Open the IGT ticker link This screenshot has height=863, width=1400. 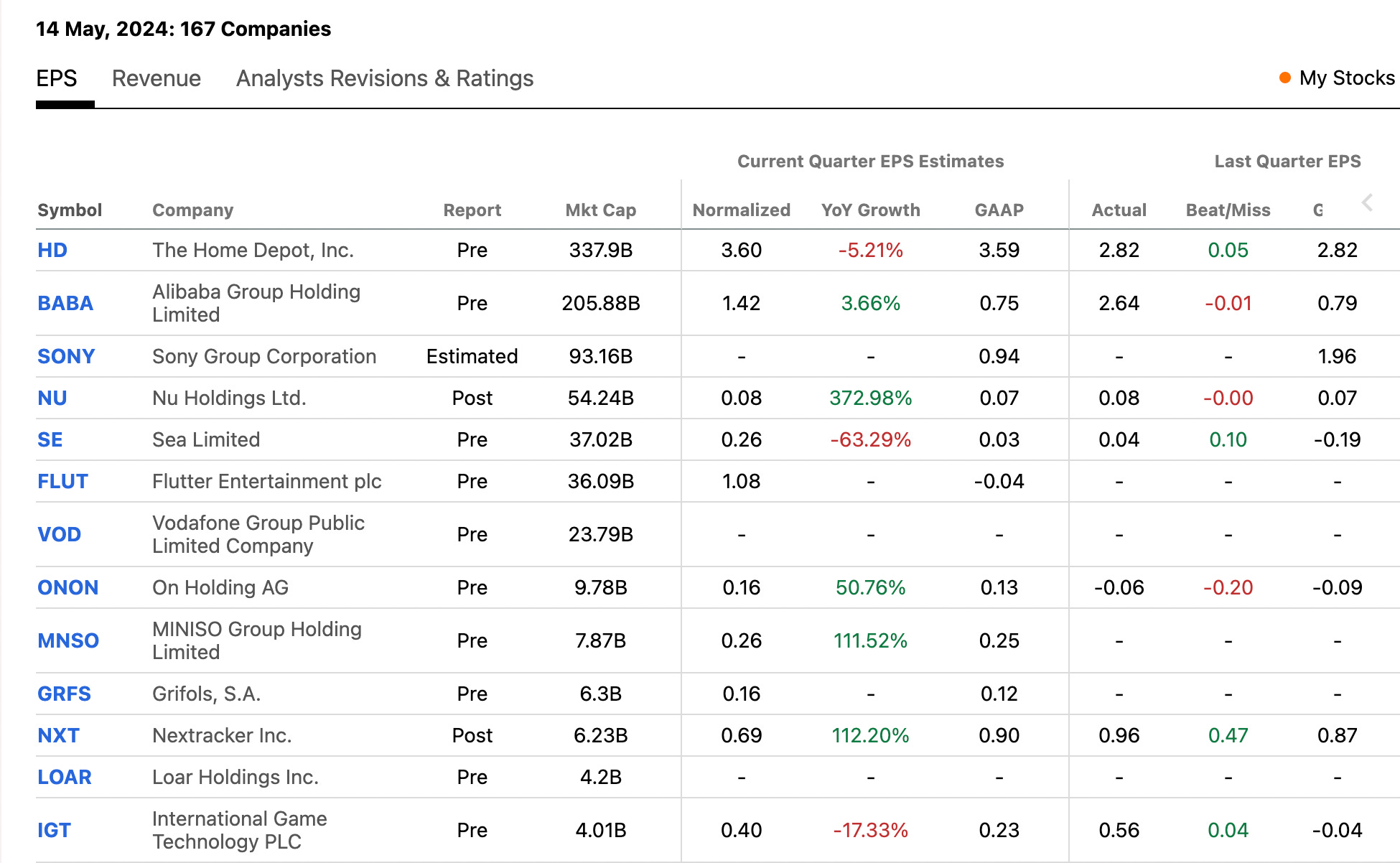pos(54,830)
